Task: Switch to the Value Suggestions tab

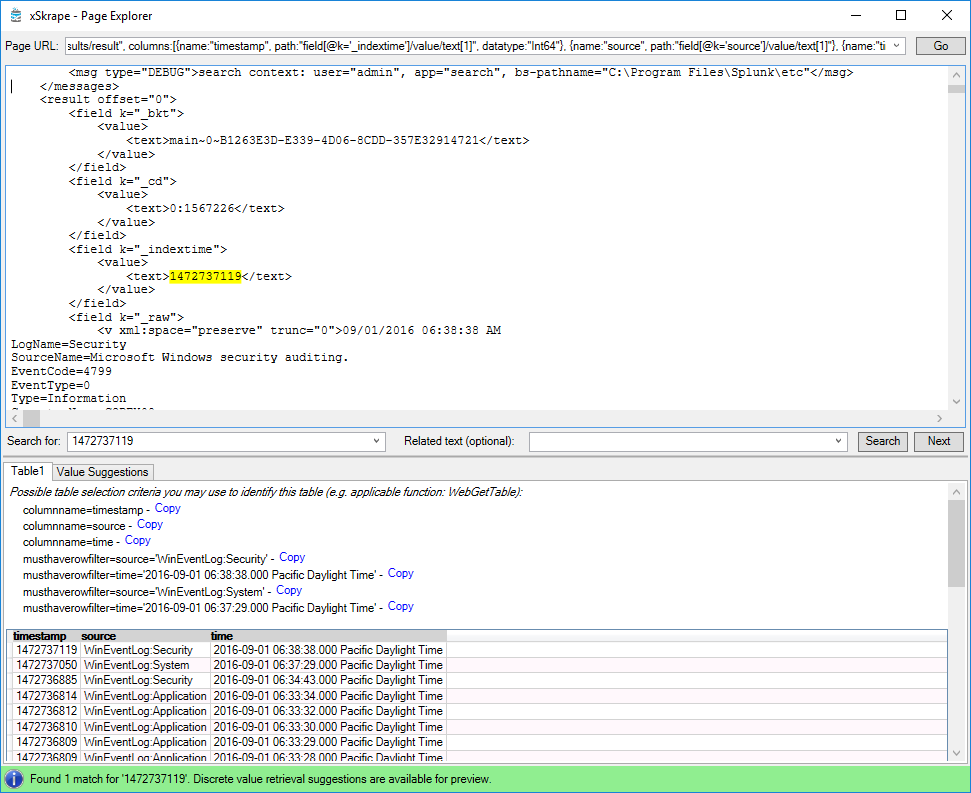Action: (102, 472)
